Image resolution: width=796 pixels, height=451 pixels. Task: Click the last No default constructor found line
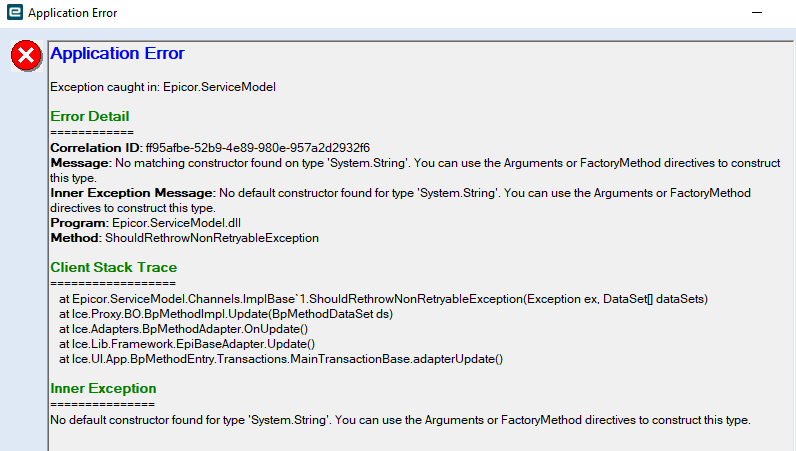pos(400,420)
